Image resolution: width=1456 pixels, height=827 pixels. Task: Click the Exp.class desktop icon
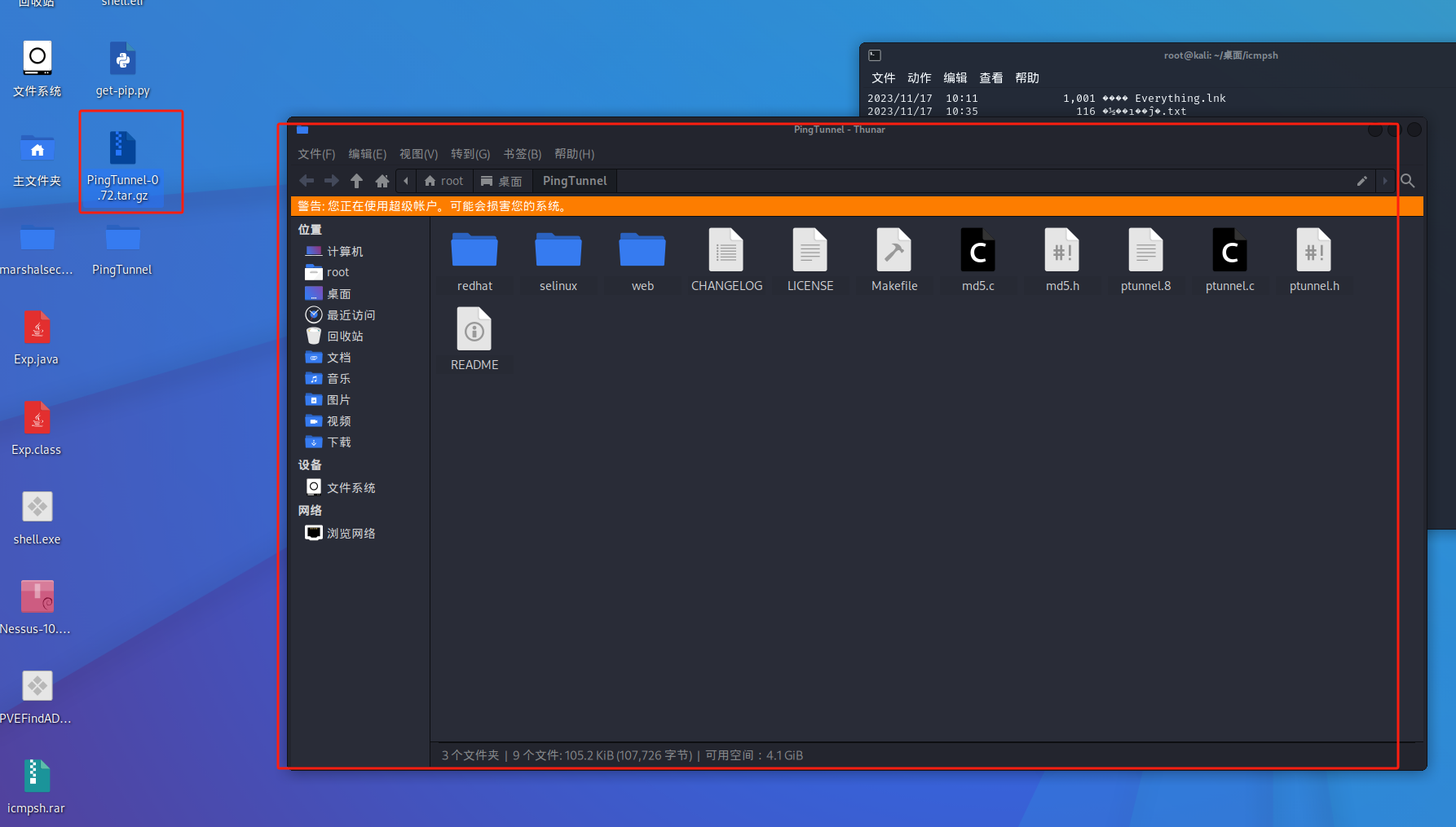(37, 429)
